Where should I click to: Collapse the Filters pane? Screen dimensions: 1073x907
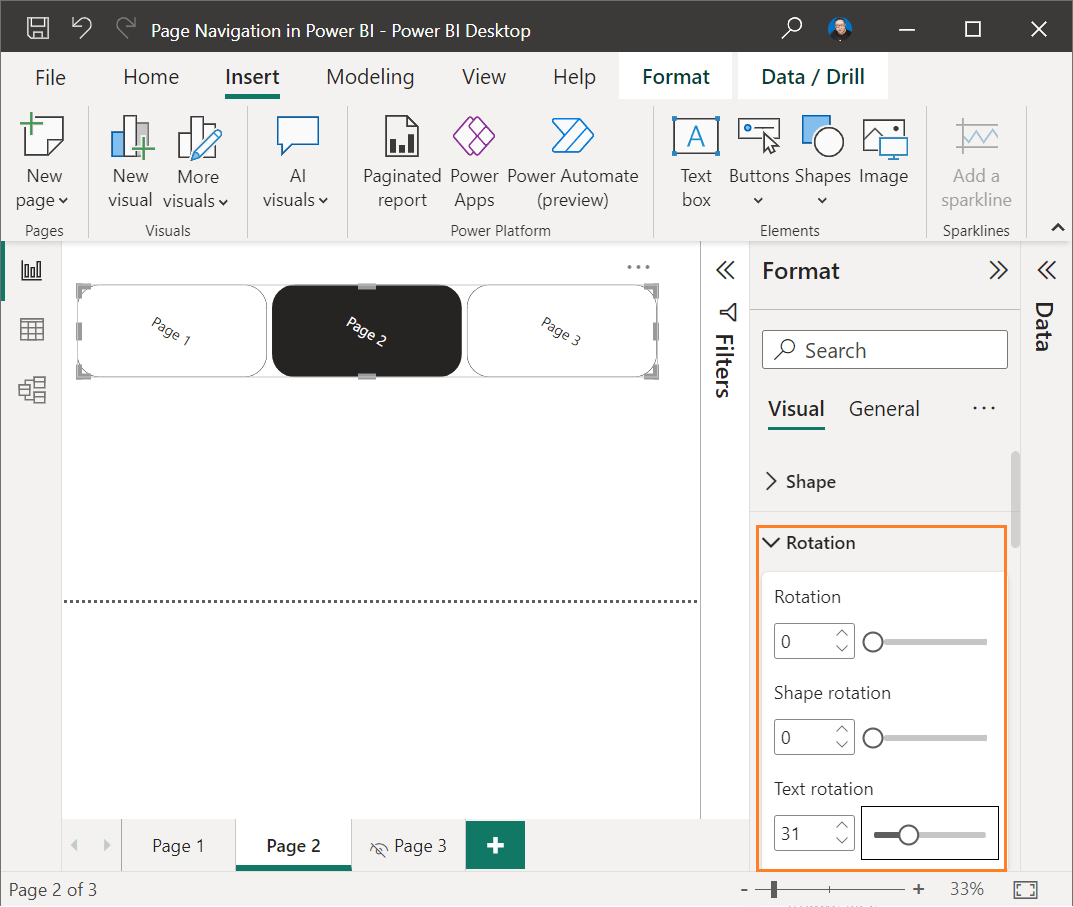point(725,269)
